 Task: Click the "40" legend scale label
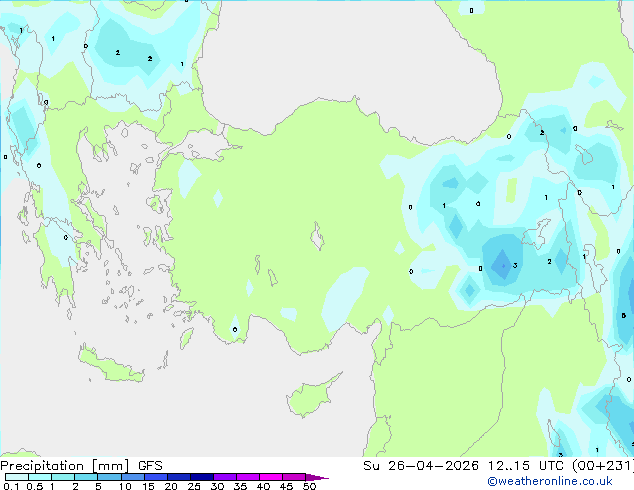click(x=263, y=486)
